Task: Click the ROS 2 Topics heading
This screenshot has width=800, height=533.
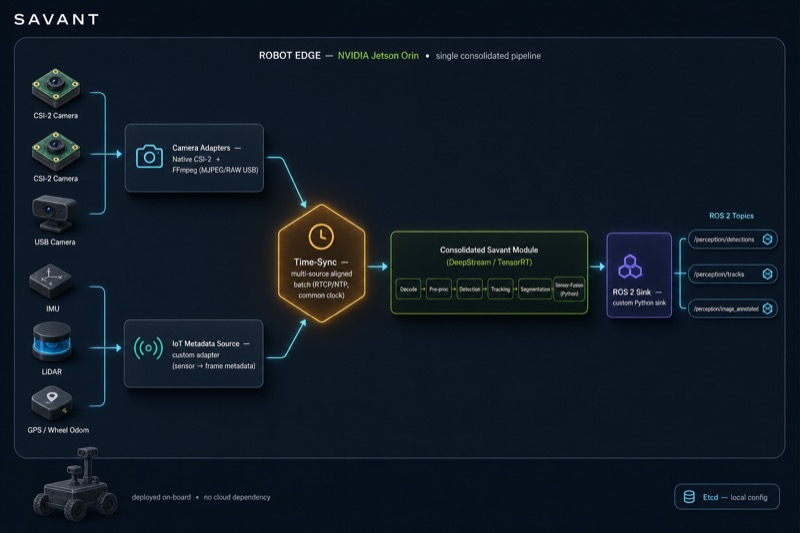Action: point(731,216)
